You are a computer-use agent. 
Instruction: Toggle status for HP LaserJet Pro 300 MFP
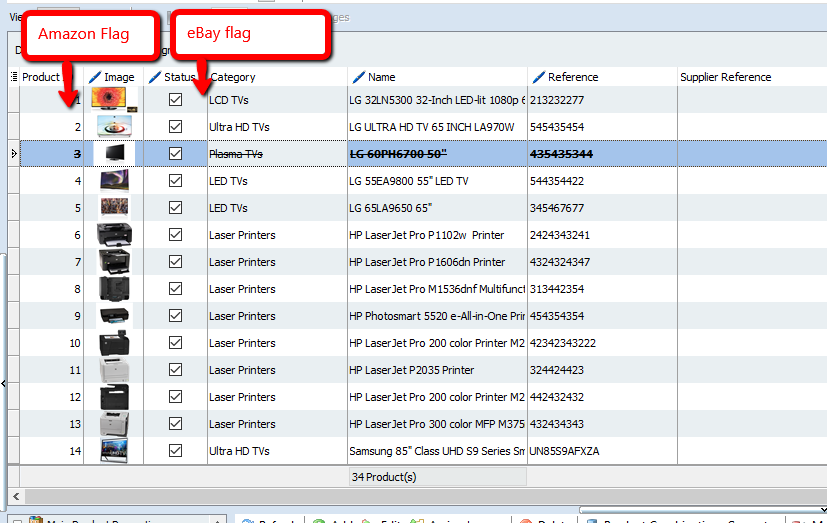[176, 424]
